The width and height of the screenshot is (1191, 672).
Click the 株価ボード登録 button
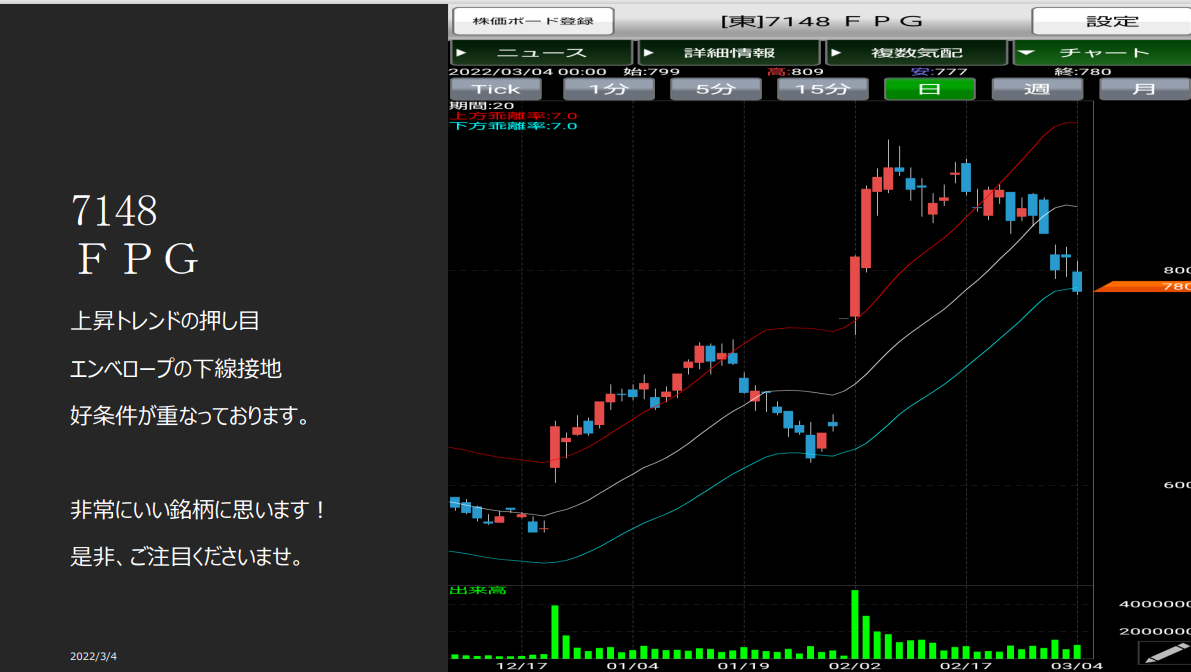click(x=533, y=21)
